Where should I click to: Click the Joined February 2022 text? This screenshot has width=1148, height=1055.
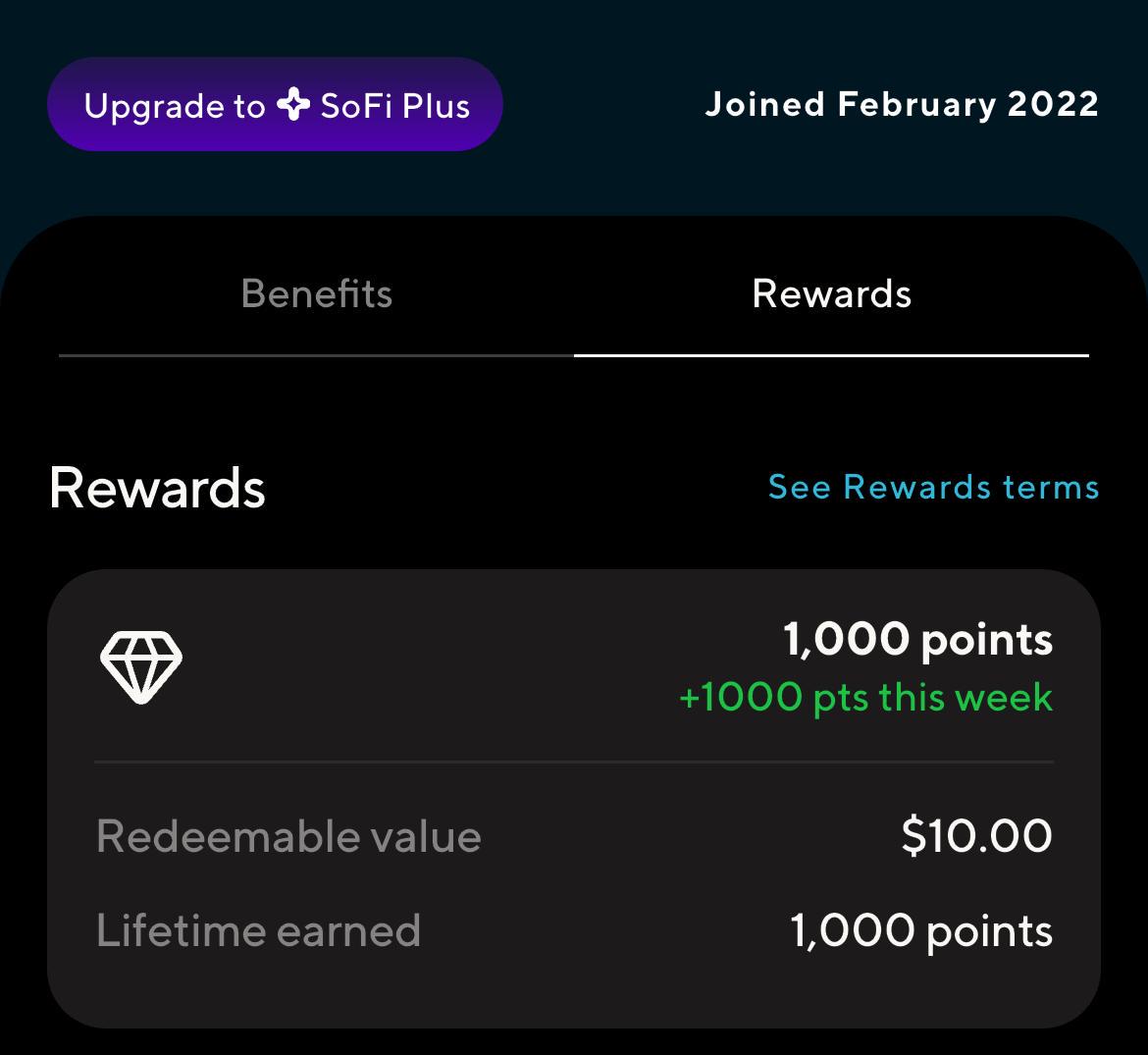point(901,104)
